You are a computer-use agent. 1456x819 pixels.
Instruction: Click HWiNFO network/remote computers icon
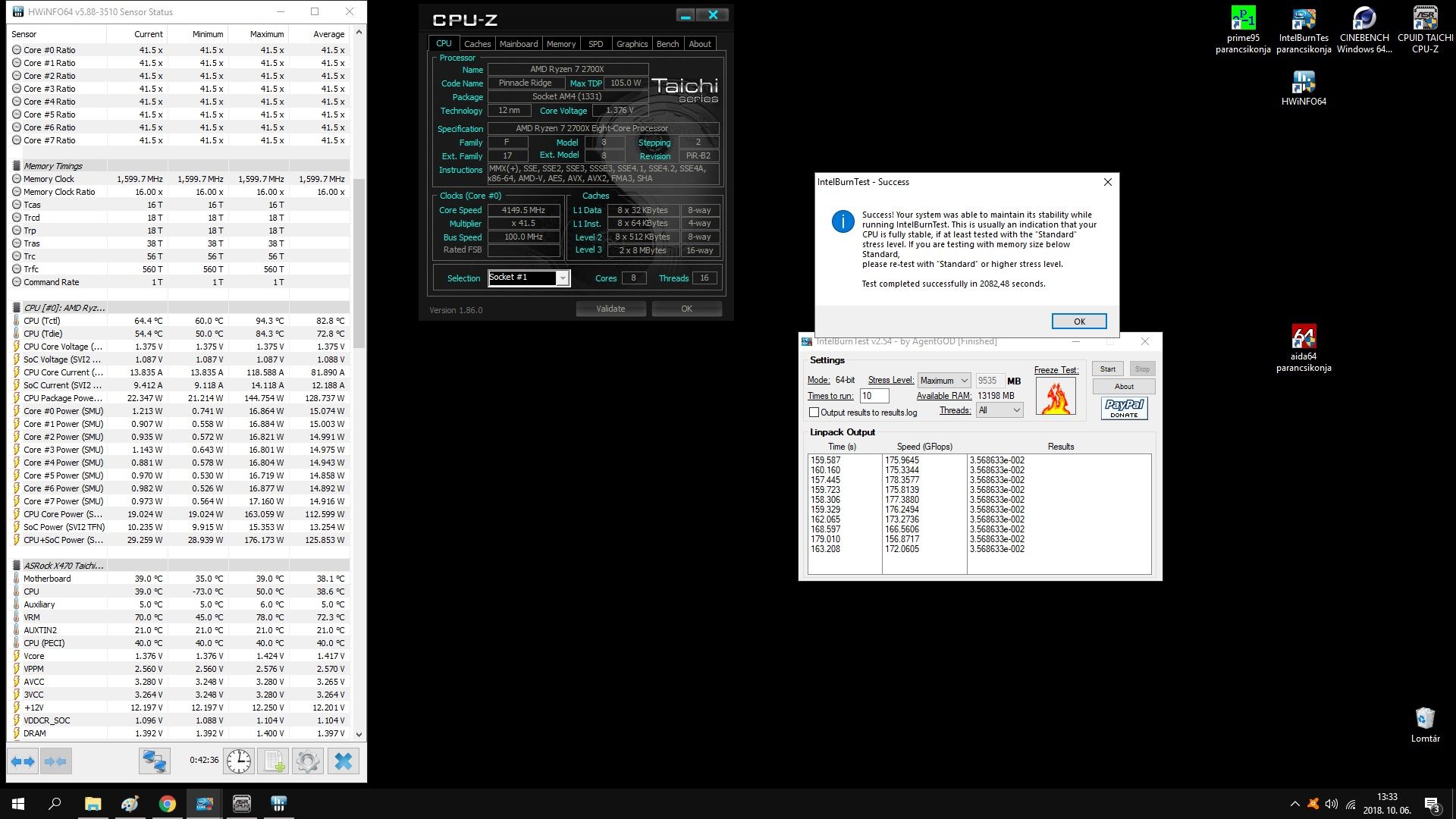pyautogui.click(x=154, y=761)
